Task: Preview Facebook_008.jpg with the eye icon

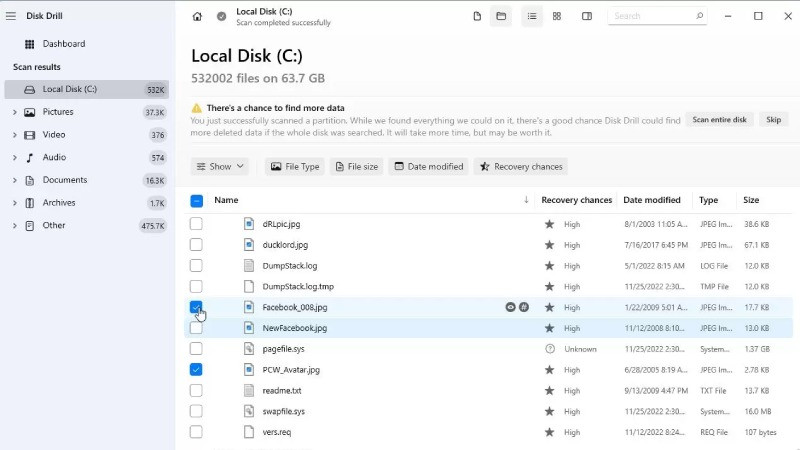Action: click(x=510, y=307)
